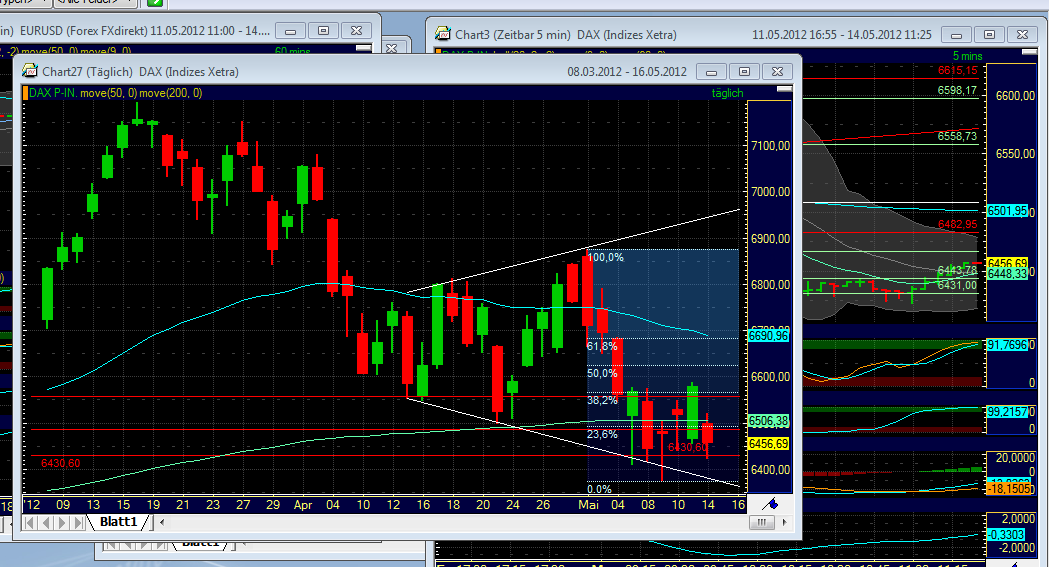The image size is (1049, 567).
Task: Click the 6448,33 price tag in Chart3
Action: pos(1007,274)
